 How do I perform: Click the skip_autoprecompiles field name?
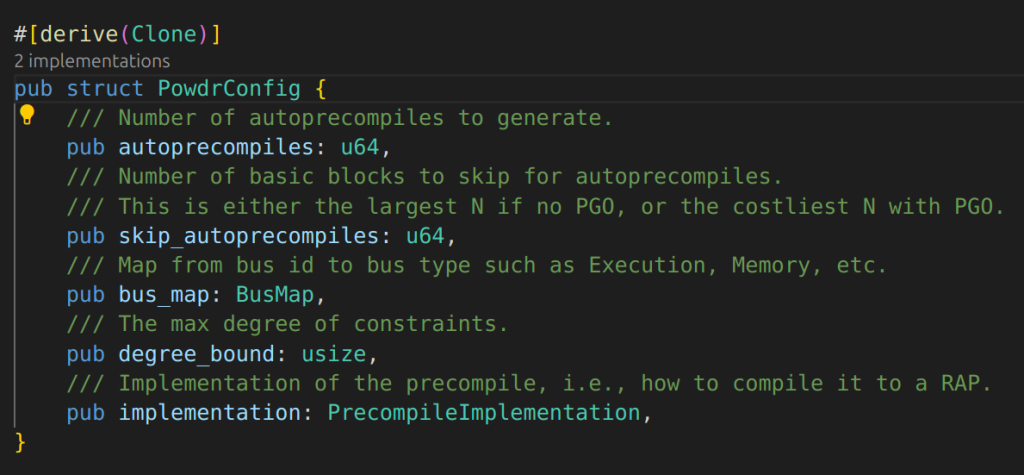pos(249,236)
